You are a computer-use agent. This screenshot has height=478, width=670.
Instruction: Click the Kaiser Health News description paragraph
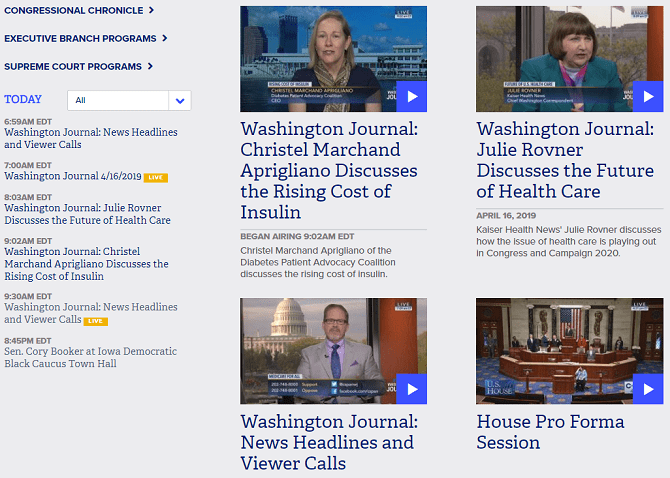569,241
